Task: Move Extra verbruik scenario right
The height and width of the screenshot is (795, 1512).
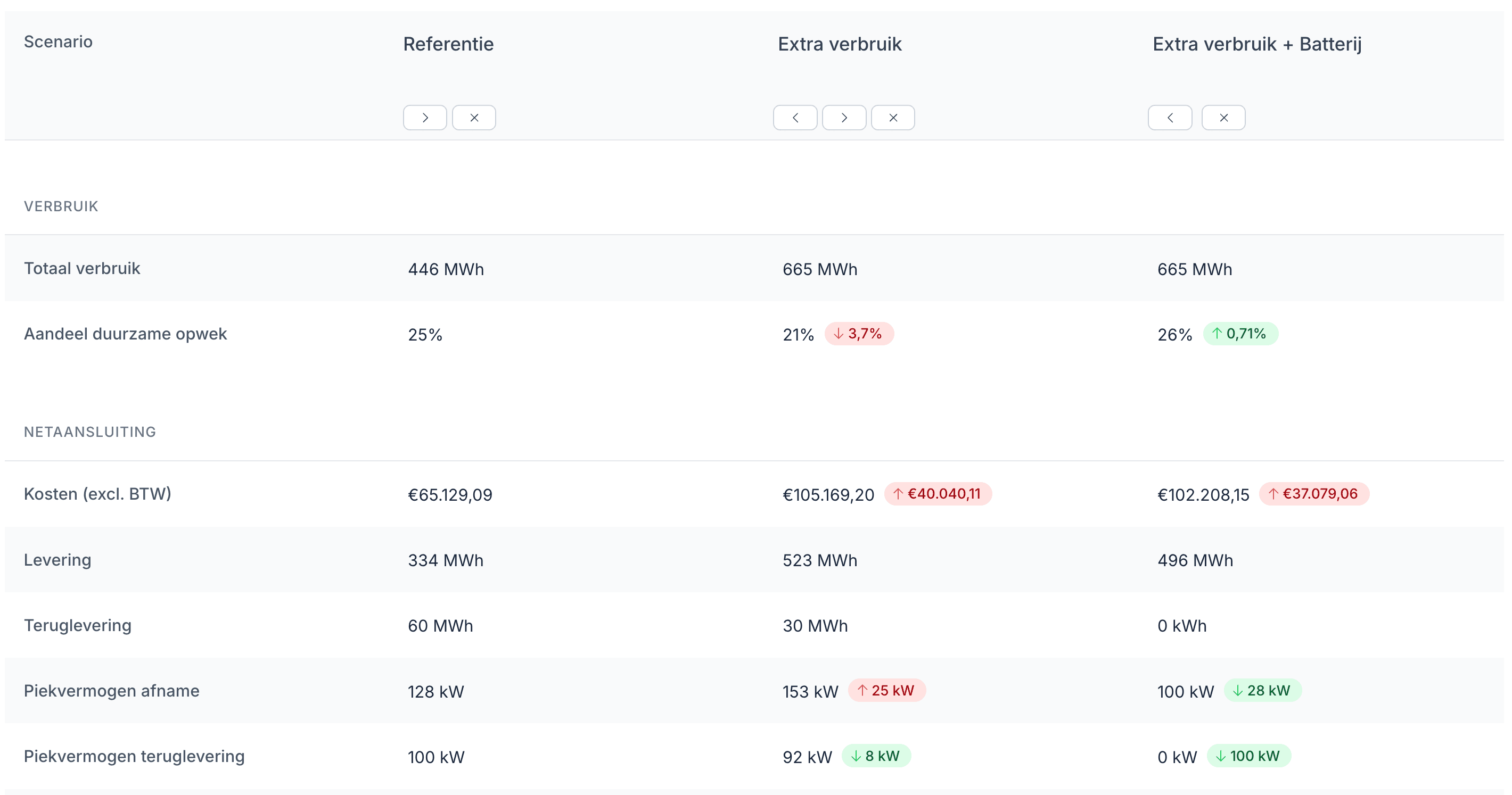Action: 843,118
